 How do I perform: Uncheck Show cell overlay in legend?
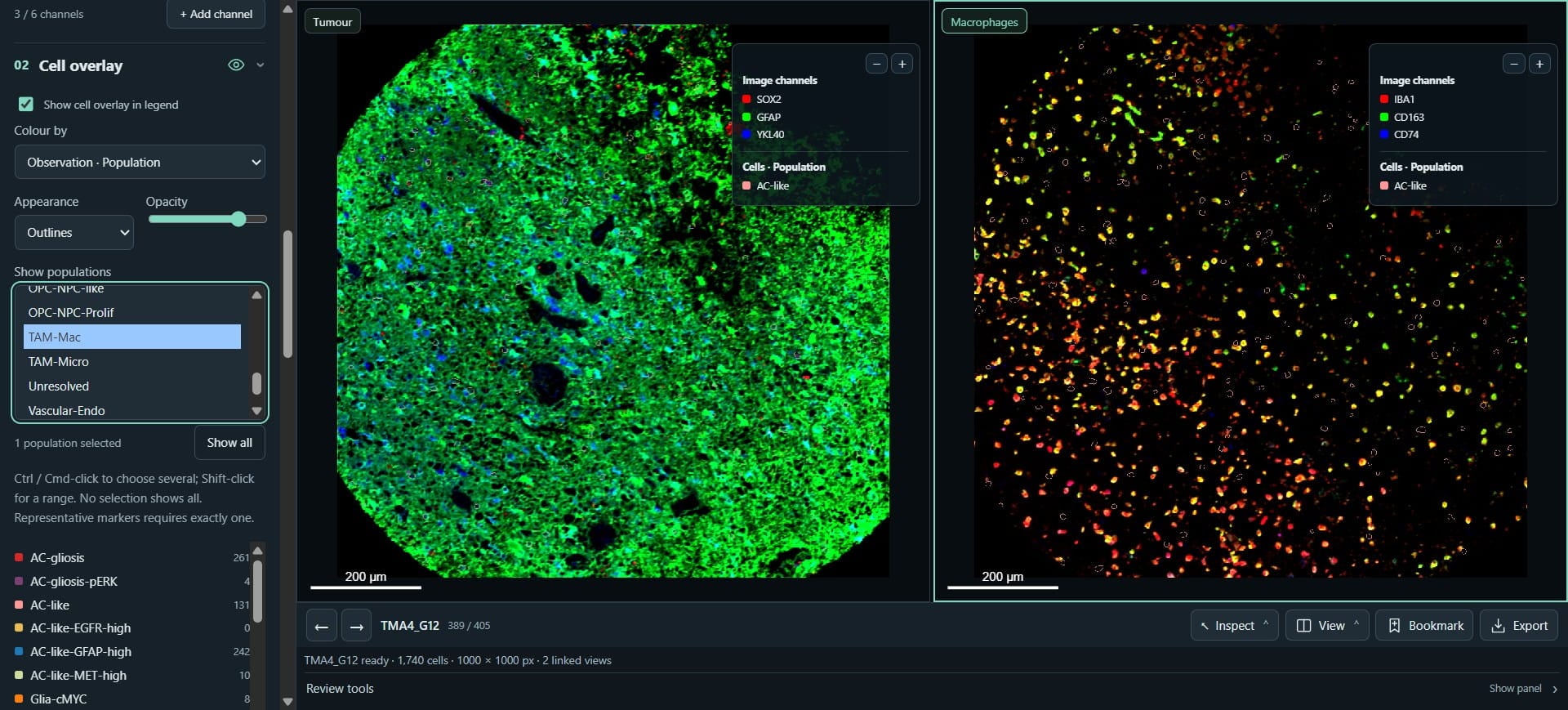click(26, 104)
